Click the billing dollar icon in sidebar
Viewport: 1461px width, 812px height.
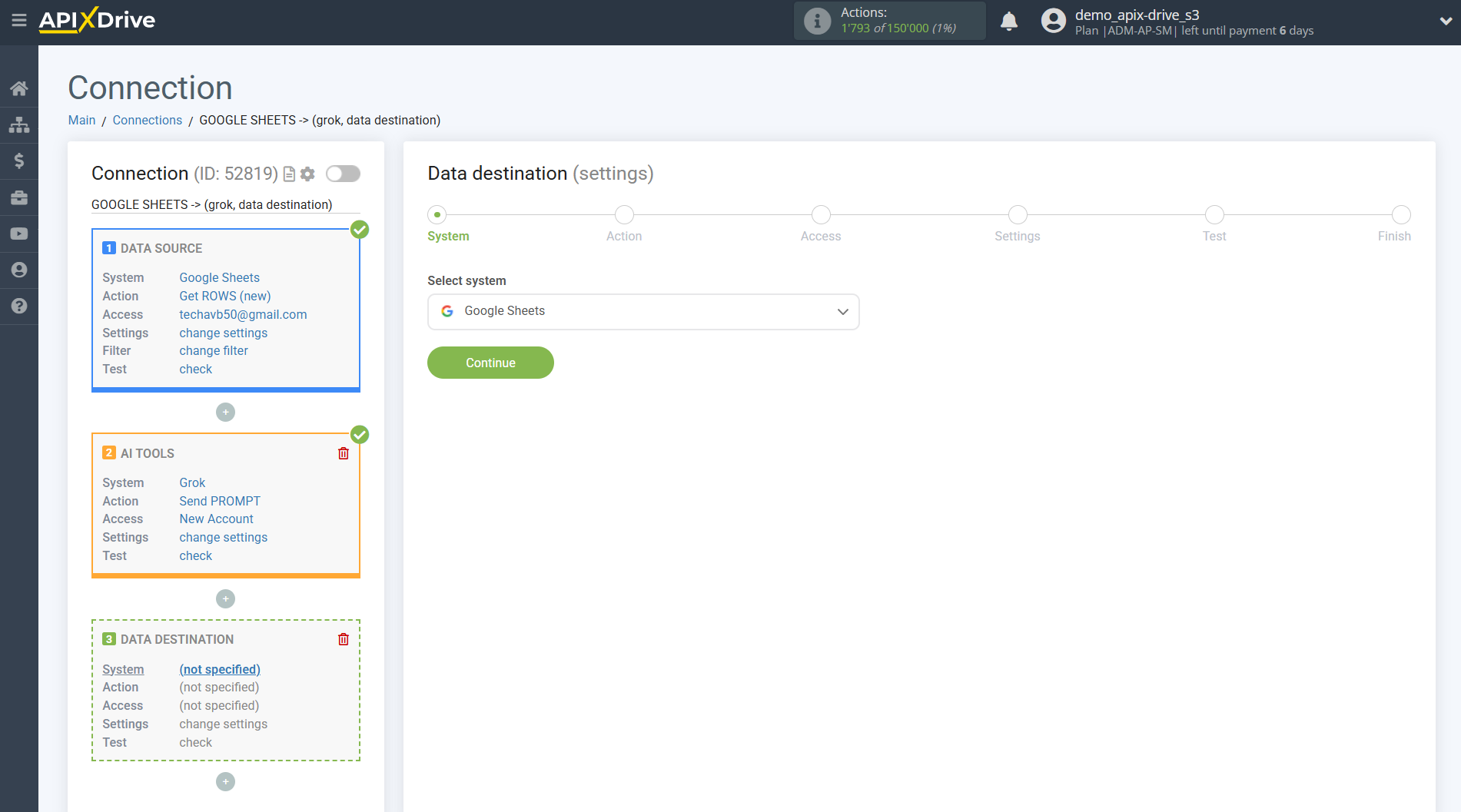click(x=19, y=161)
